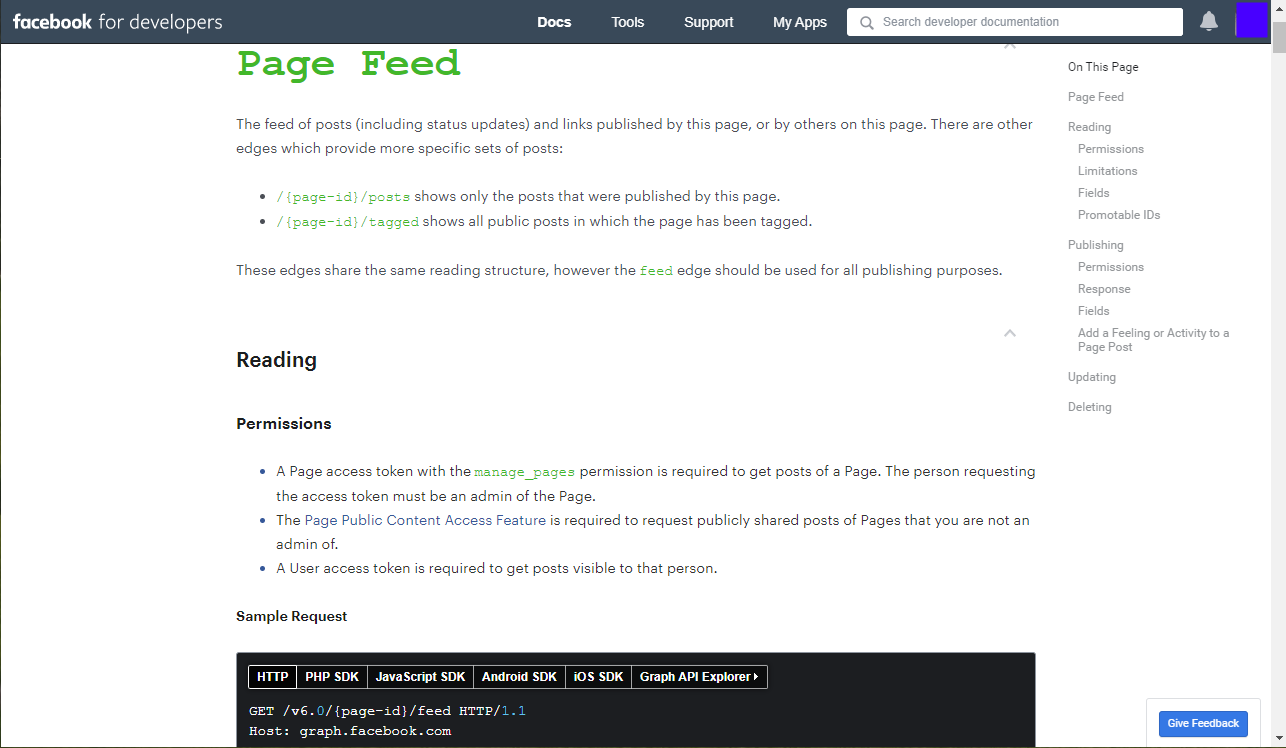Go to Promotable IDs in sidebar
The height and width of the screenshot is (748, 1286).
(1119, 215)
